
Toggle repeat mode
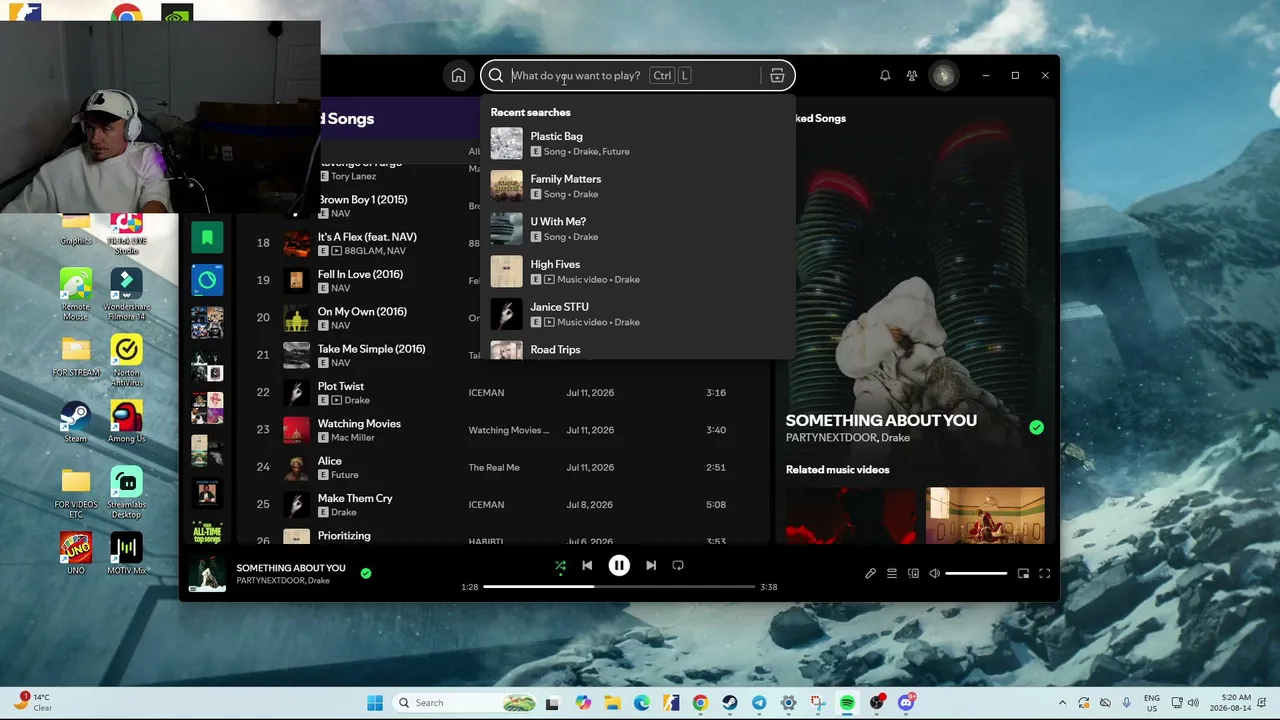(x=678, y=565)
